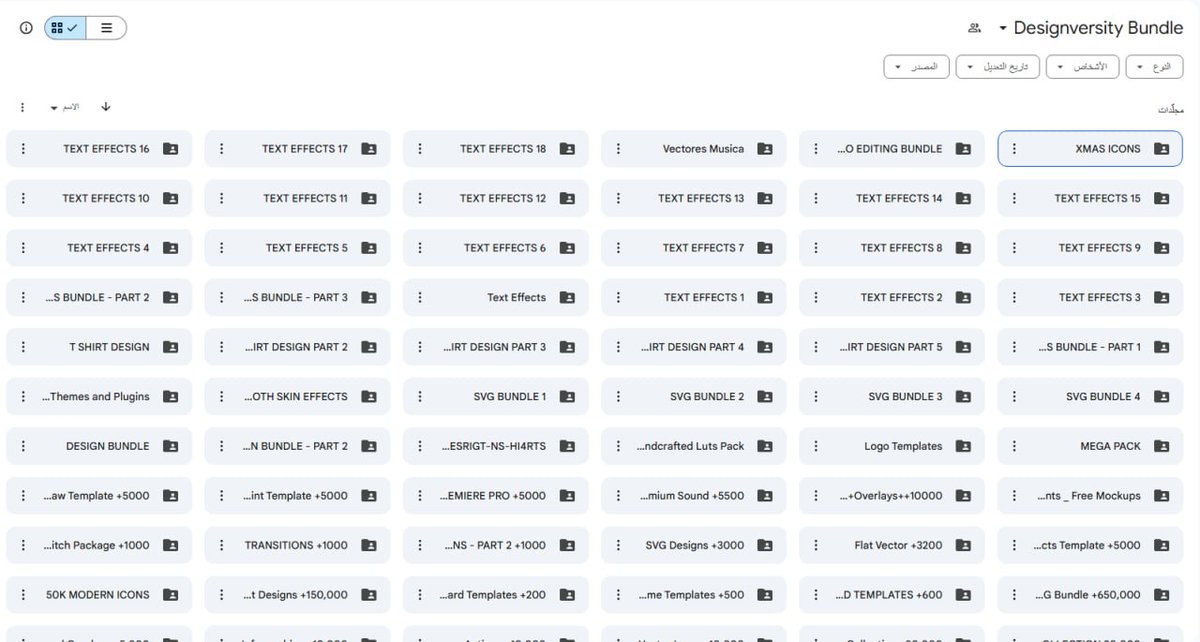1200x642 pixels.
Task: Select the ...S BUNDLE - PART 1 folder
Action: click(1090, 347)
